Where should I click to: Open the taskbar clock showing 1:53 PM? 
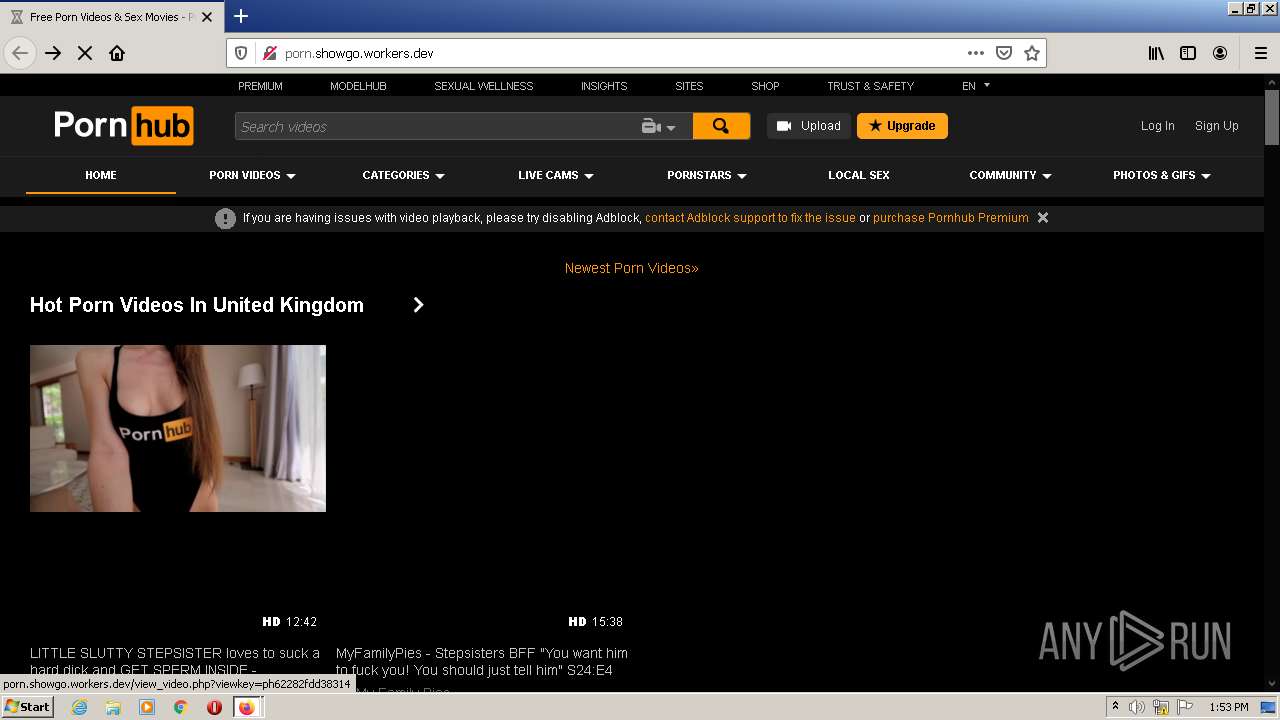tap(1228, 707)
